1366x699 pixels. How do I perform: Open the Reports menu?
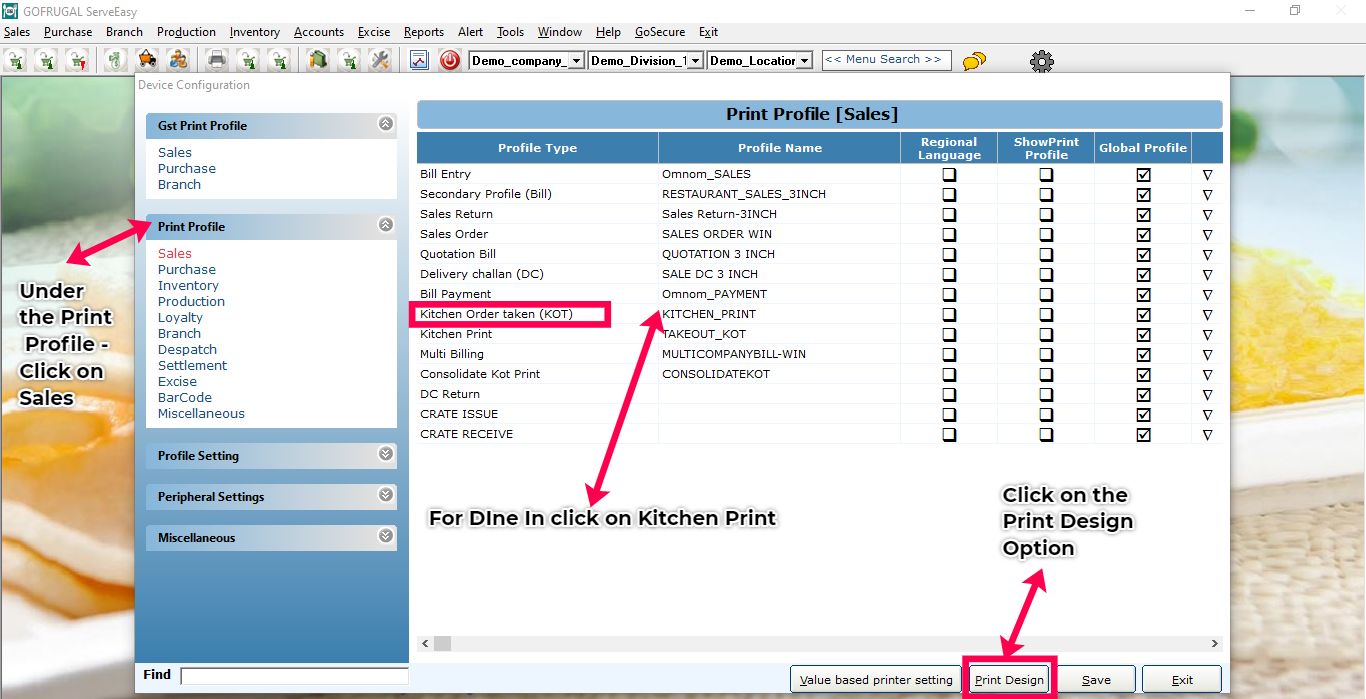tap(424, 32)
